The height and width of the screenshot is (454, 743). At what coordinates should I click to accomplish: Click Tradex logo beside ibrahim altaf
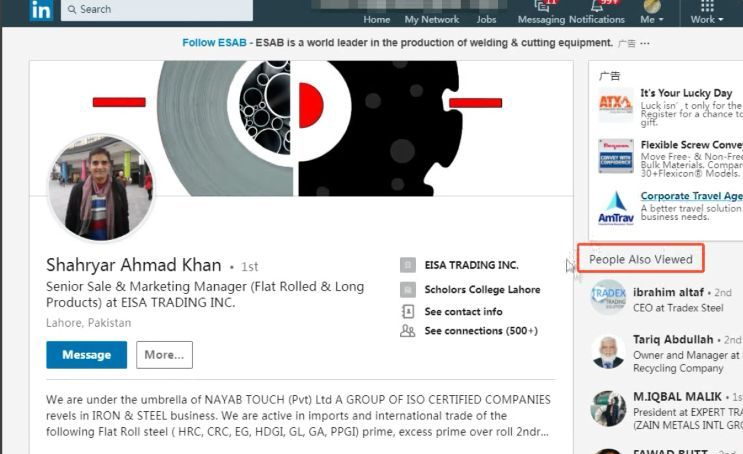[608, 297]
